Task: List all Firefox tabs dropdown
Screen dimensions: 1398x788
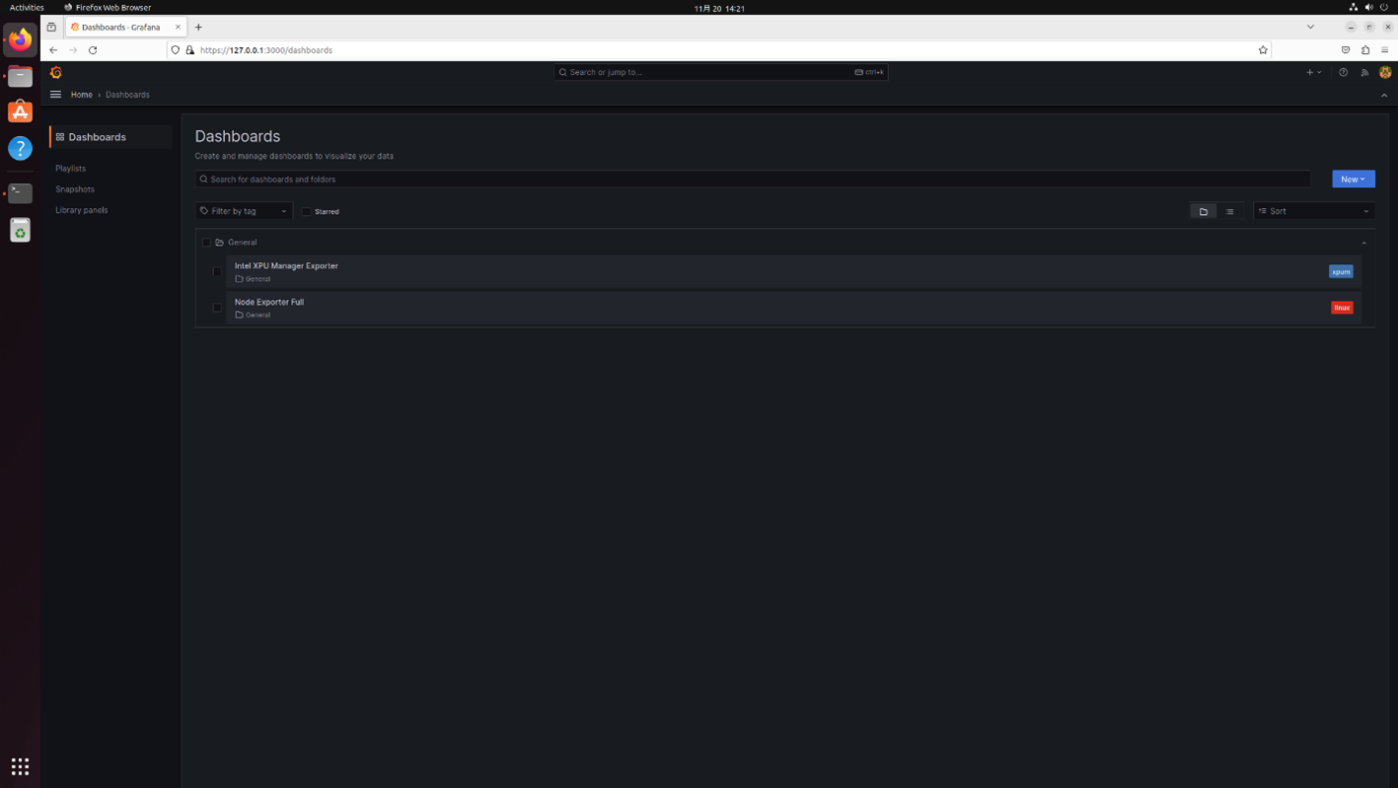Action: (1310, 27)
